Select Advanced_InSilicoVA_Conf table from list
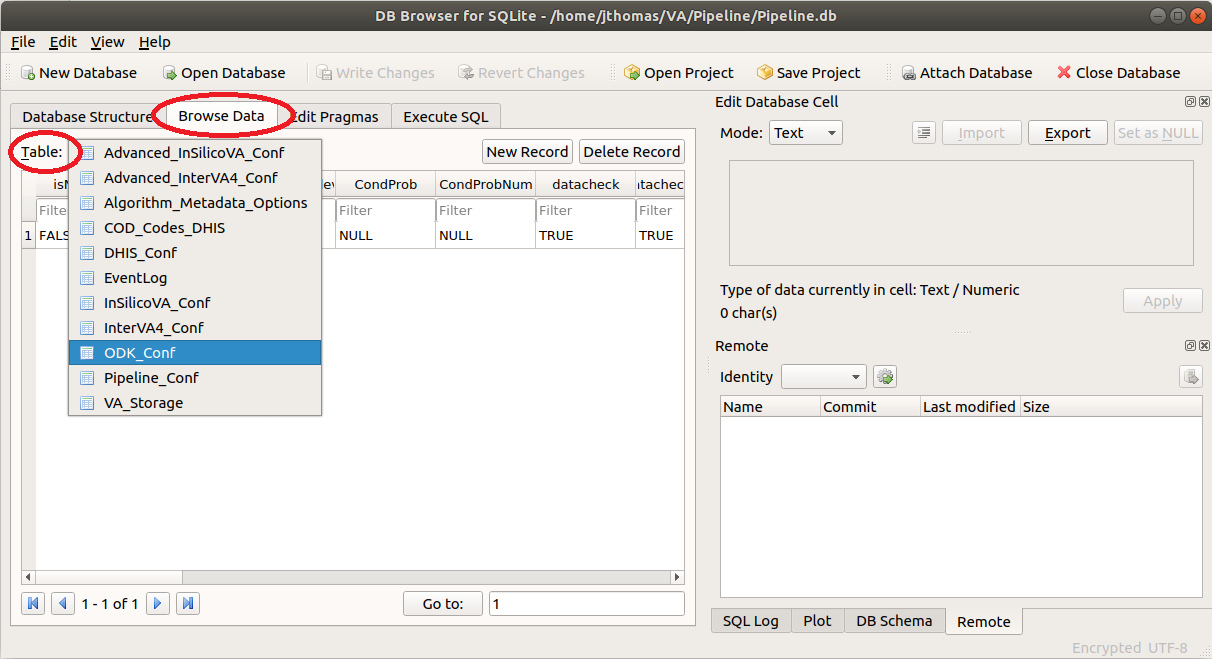The height and width of the screenshot is (659, 1212). pos(195,153)
